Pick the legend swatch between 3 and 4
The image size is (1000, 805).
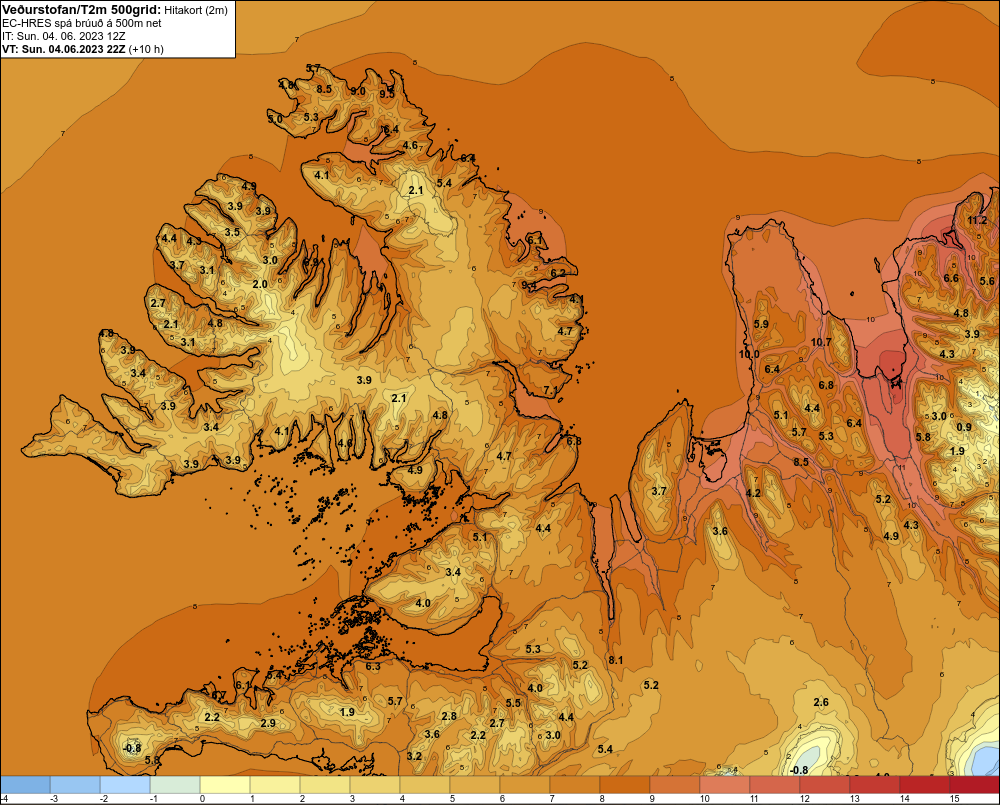point(375,785)
